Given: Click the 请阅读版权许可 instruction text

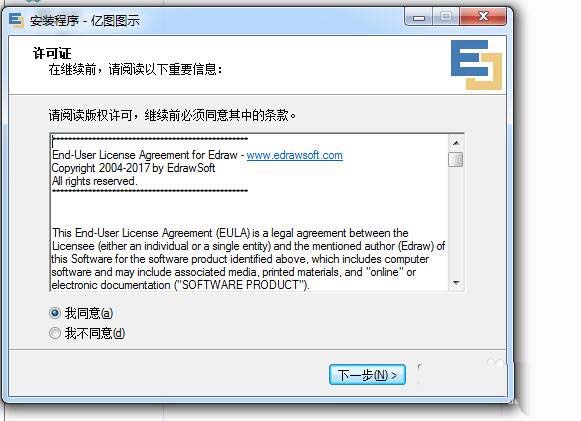Looking at the screenshot, I should click(x=172, y=115).
